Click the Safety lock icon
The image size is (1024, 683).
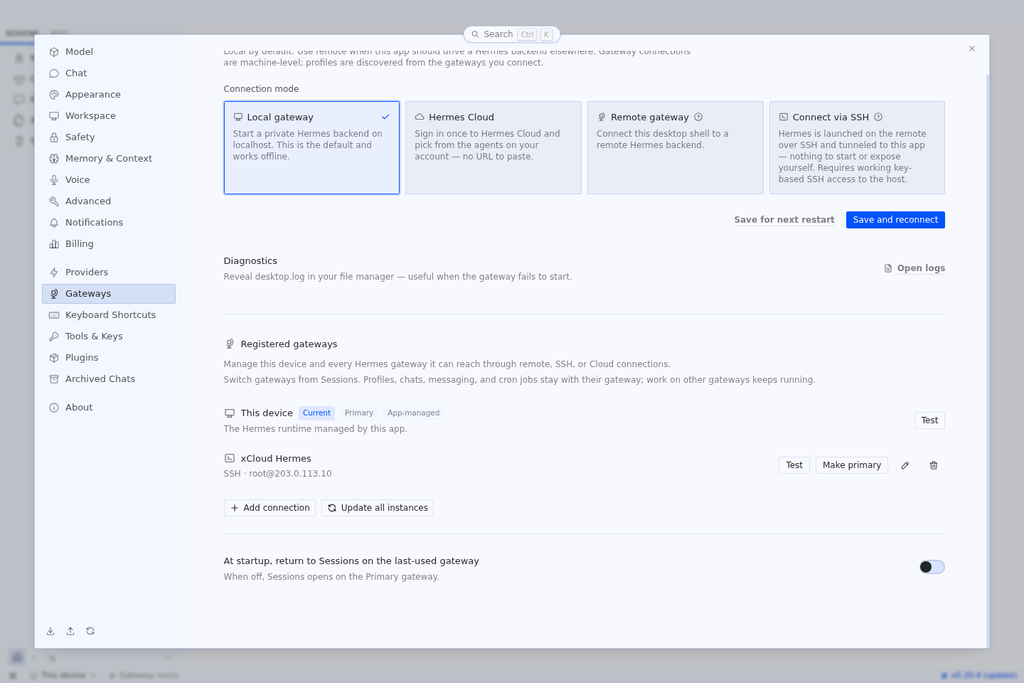click(x=54, y=137)
